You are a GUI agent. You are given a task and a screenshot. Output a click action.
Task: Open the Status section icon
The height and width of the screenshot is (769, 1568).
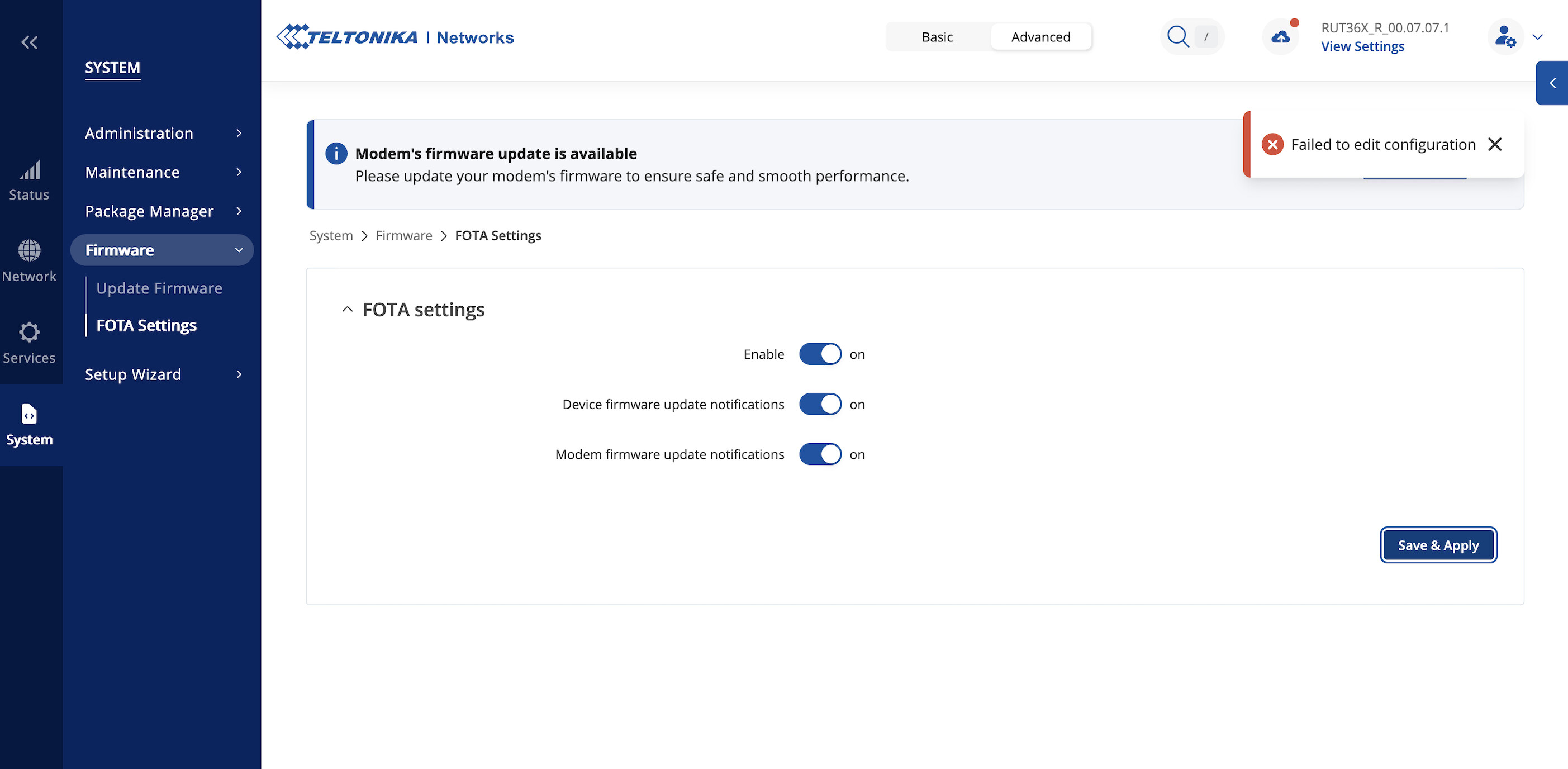pyautogui.click(x=29, y=170)
